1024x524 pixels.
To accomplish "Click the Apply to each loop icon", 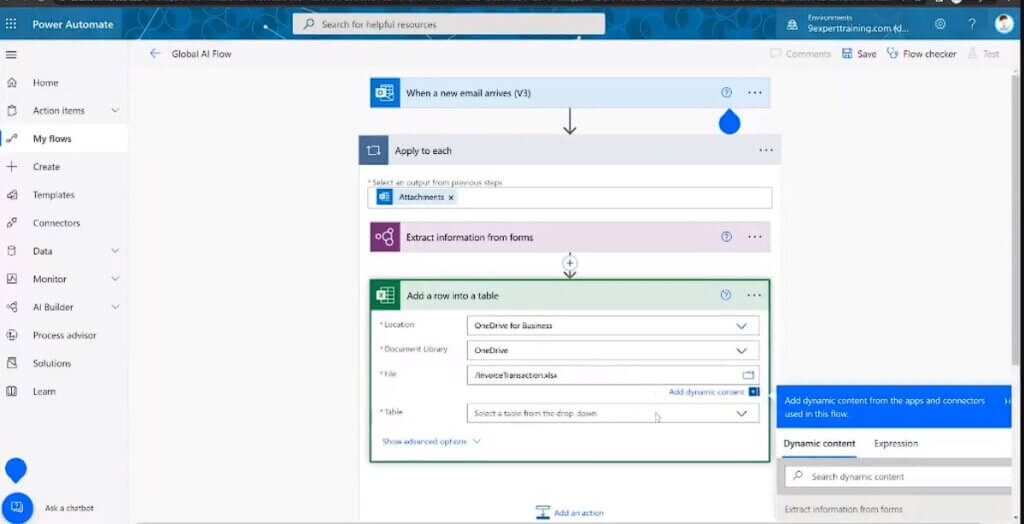I will tap(373, 150).
